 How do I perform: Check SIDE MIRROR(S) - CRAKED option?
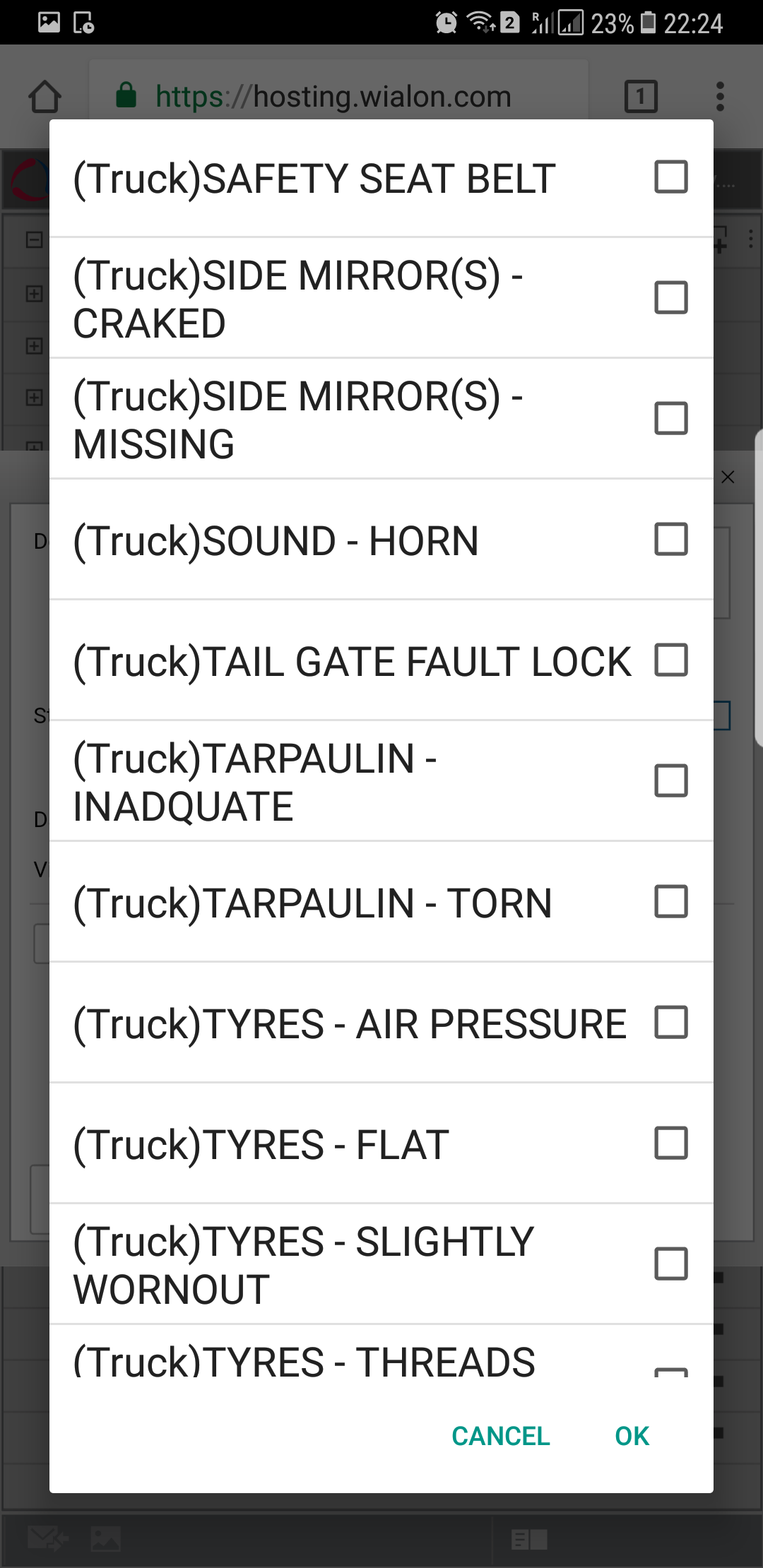point(670,297)
